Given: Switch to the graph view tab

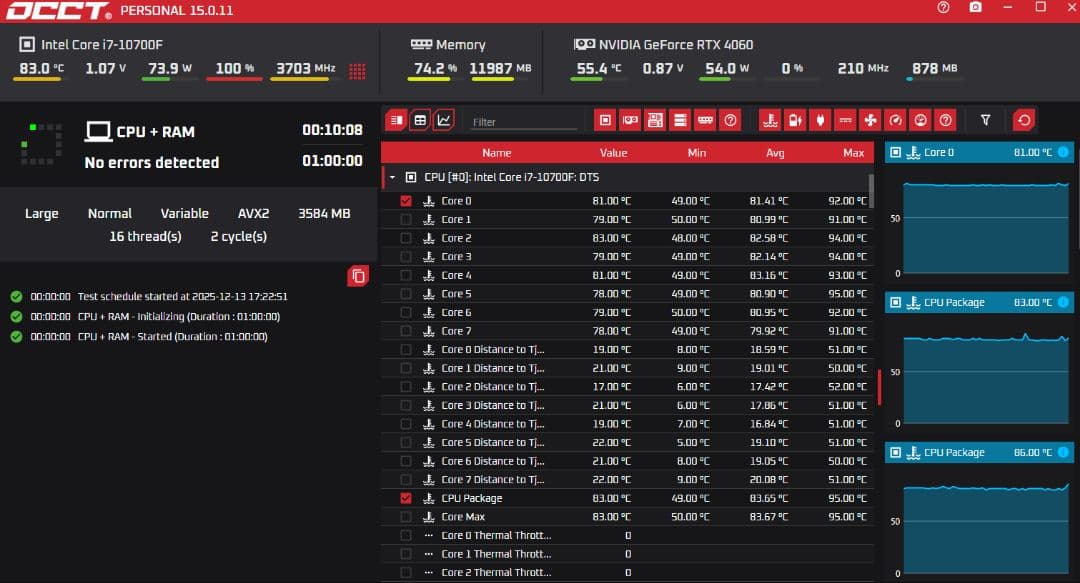Looking at the screenshot, I should tap(444, 120).
